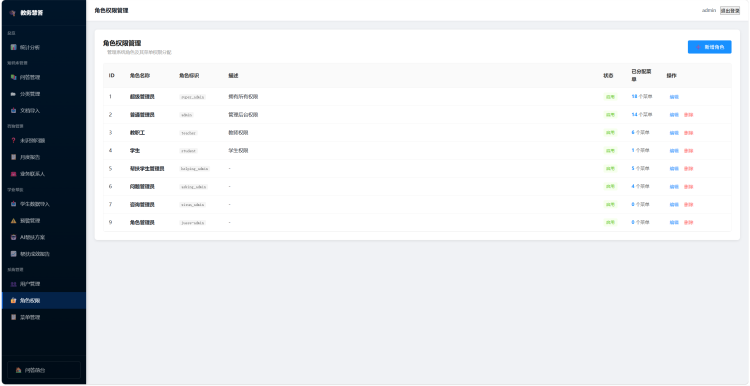Click the 18 个菜单 count in row 1

click(641, 97)
